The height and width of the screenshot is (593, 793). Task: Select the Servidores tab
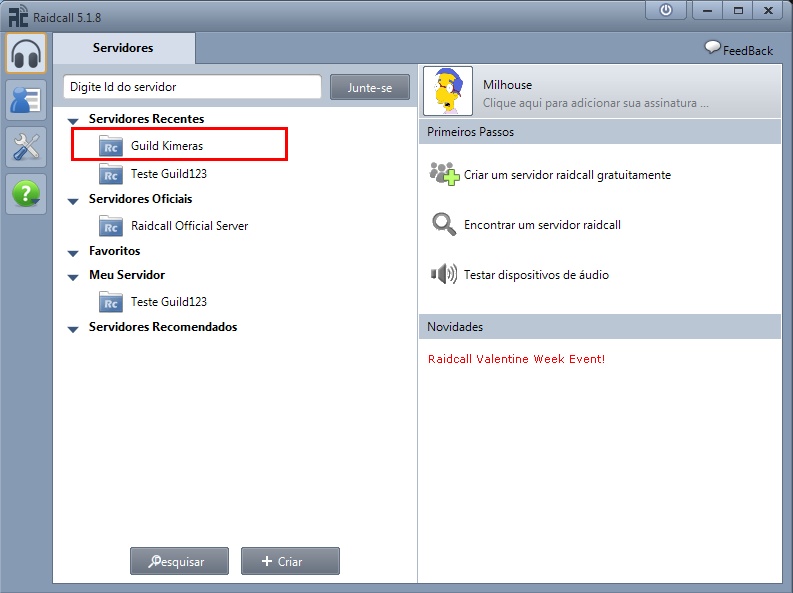123,48
